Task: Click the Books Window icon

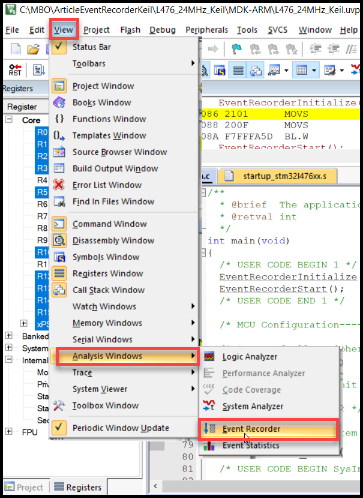Action: pyautogui.click(x=59, y=102)
